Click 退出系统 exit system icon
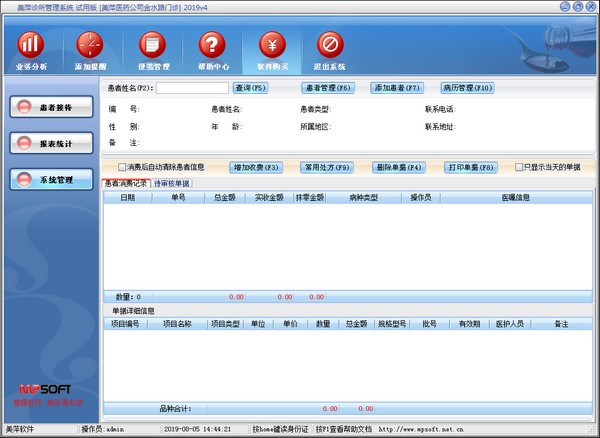The height and width of the screenshot is (438, 600). click(330, 46)
